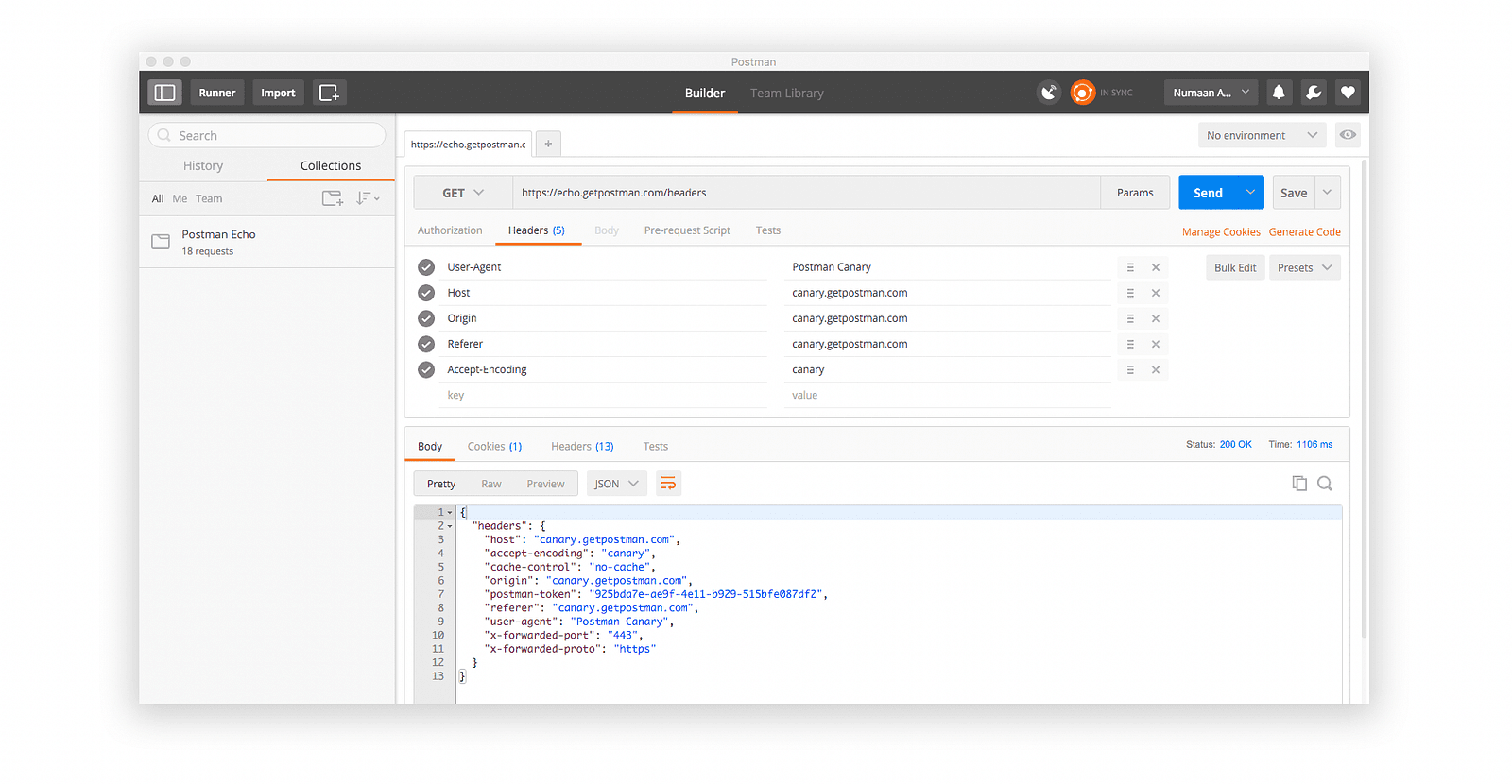1512x784 pixels.
Task: Uncheck the Accept-Encoding header
Action: pyautogui.click(x=426, y=369)
